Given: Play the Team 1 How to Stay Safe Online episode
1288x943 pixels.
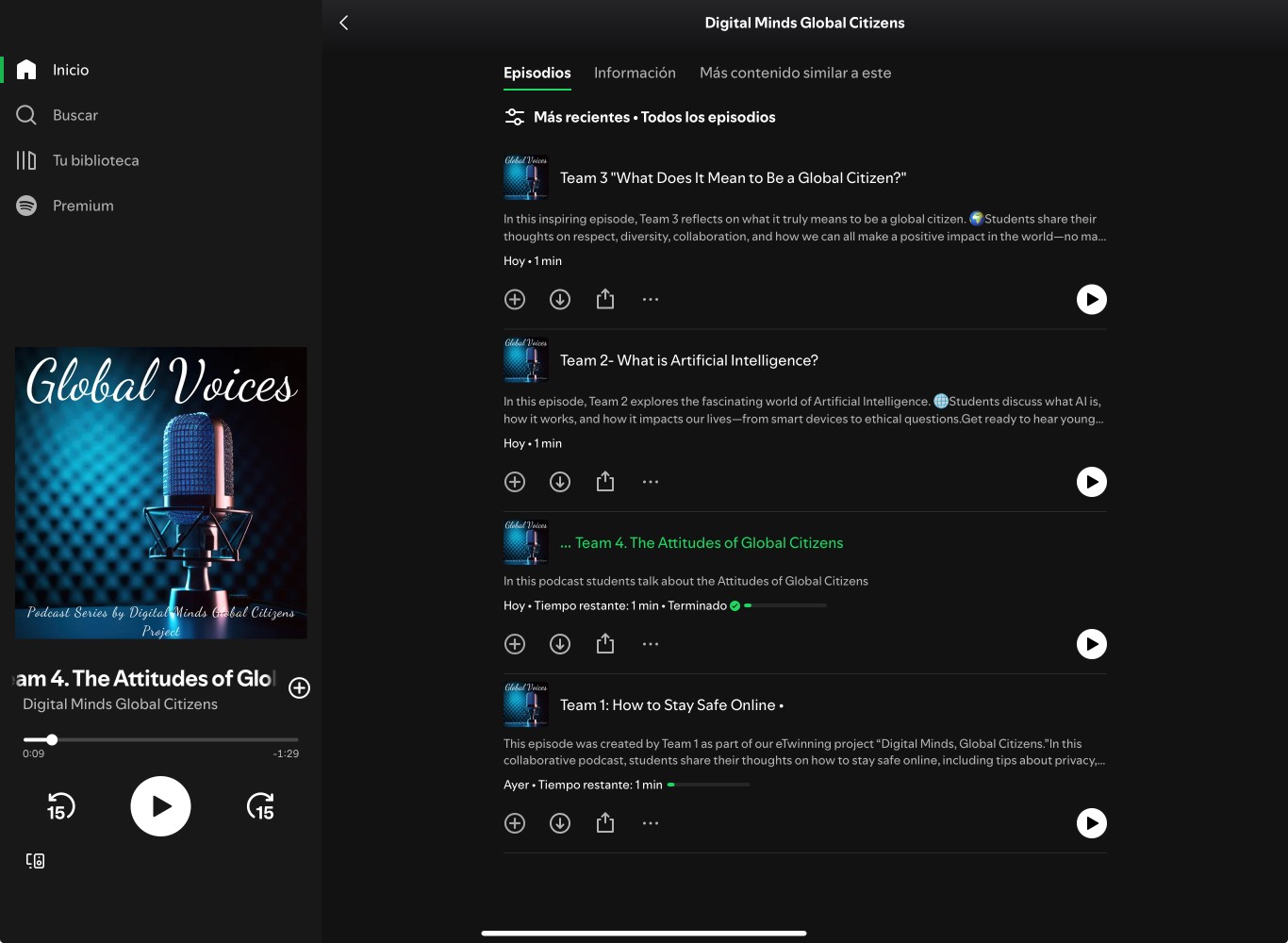Looking at the screenshot, I should click(x=1091, y=823).
